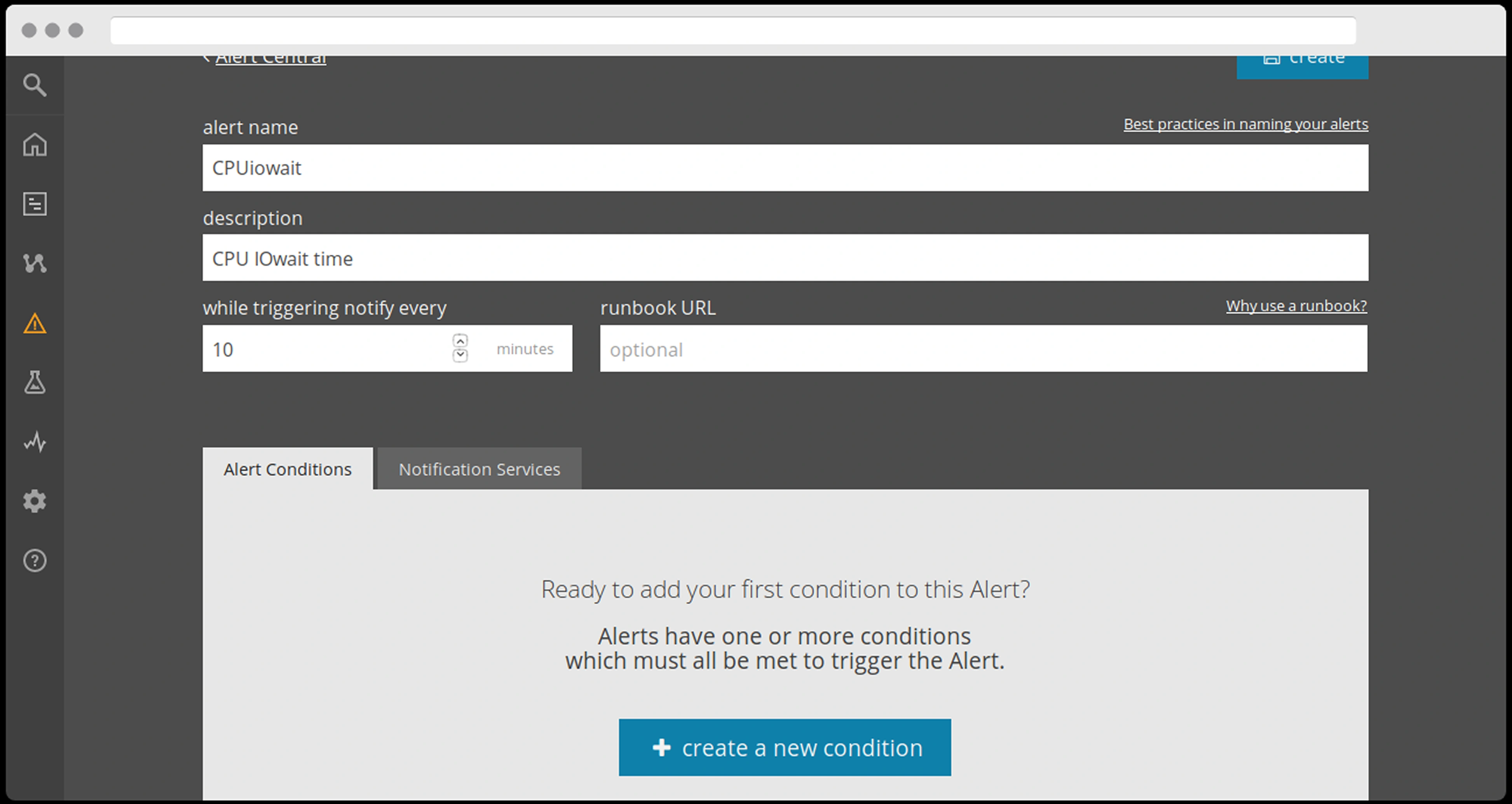Viewport: 1512px width, 804px height.
Task: Click the blue create button at top
Action: pyautogui.click(x=1302, y=64)
